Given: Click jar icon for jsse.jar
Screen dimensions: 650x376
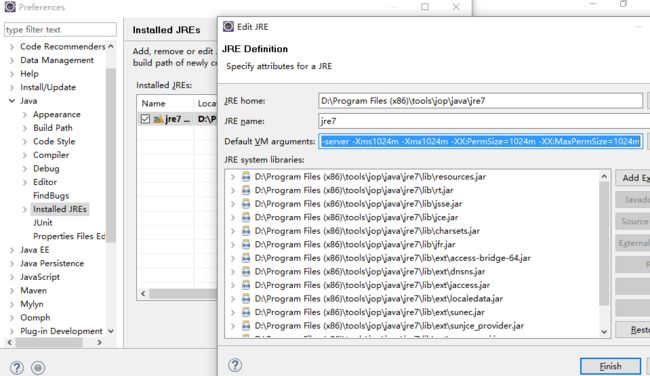Looking at the screenshot, I should [246, 204].
